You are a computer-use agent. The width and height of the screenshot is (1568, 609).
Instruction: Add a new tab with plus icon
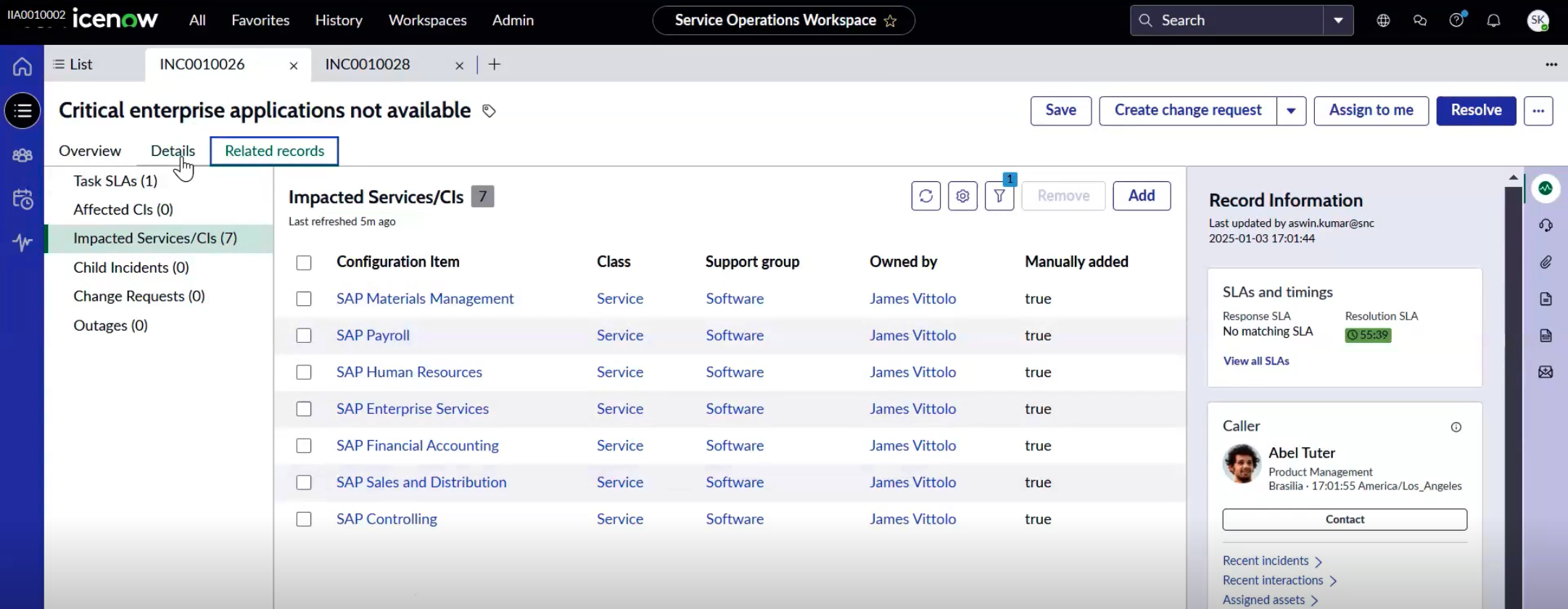click(x=495, y=65)
